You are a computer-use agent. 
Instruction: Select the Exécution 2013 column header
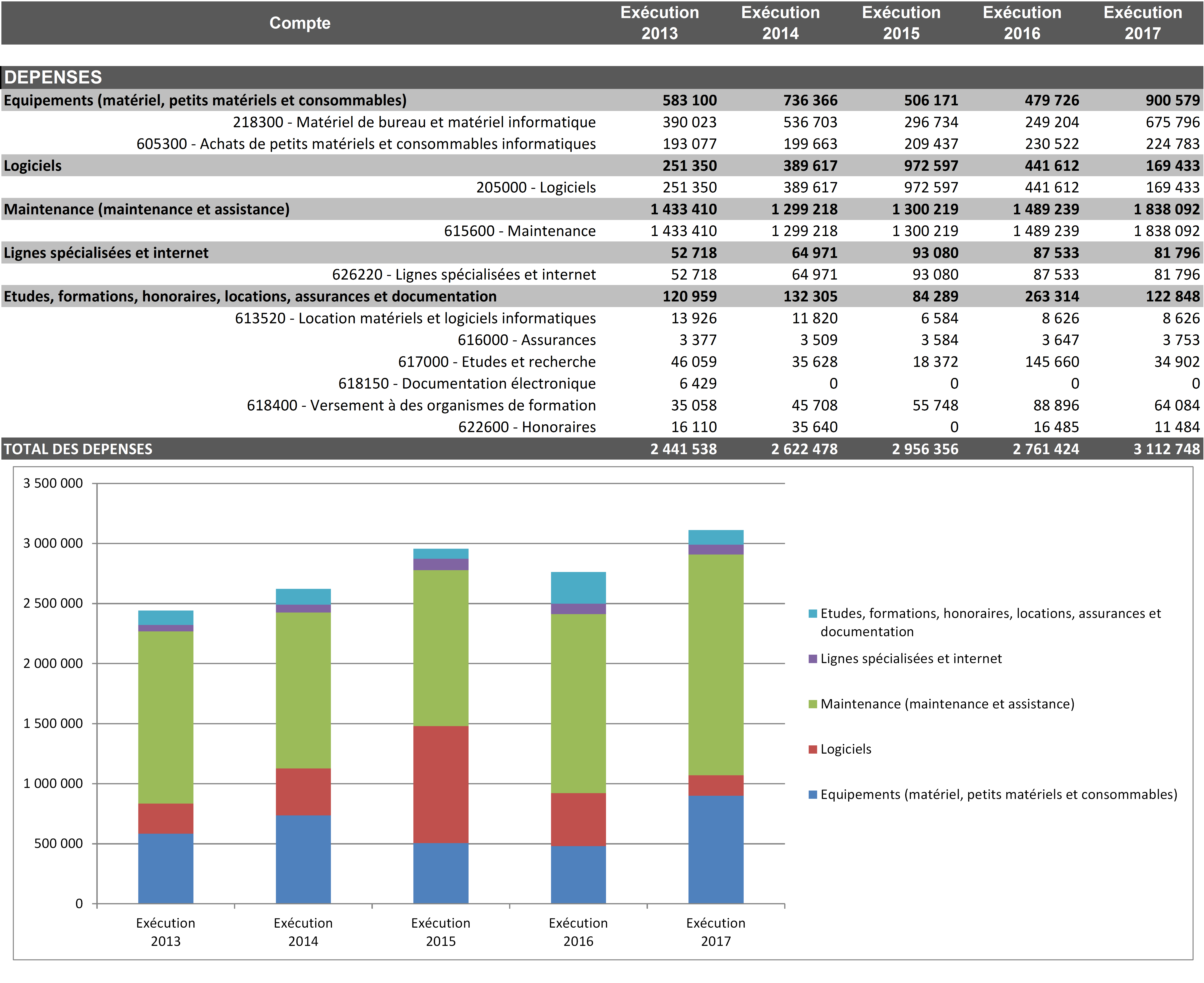(659, 23)
